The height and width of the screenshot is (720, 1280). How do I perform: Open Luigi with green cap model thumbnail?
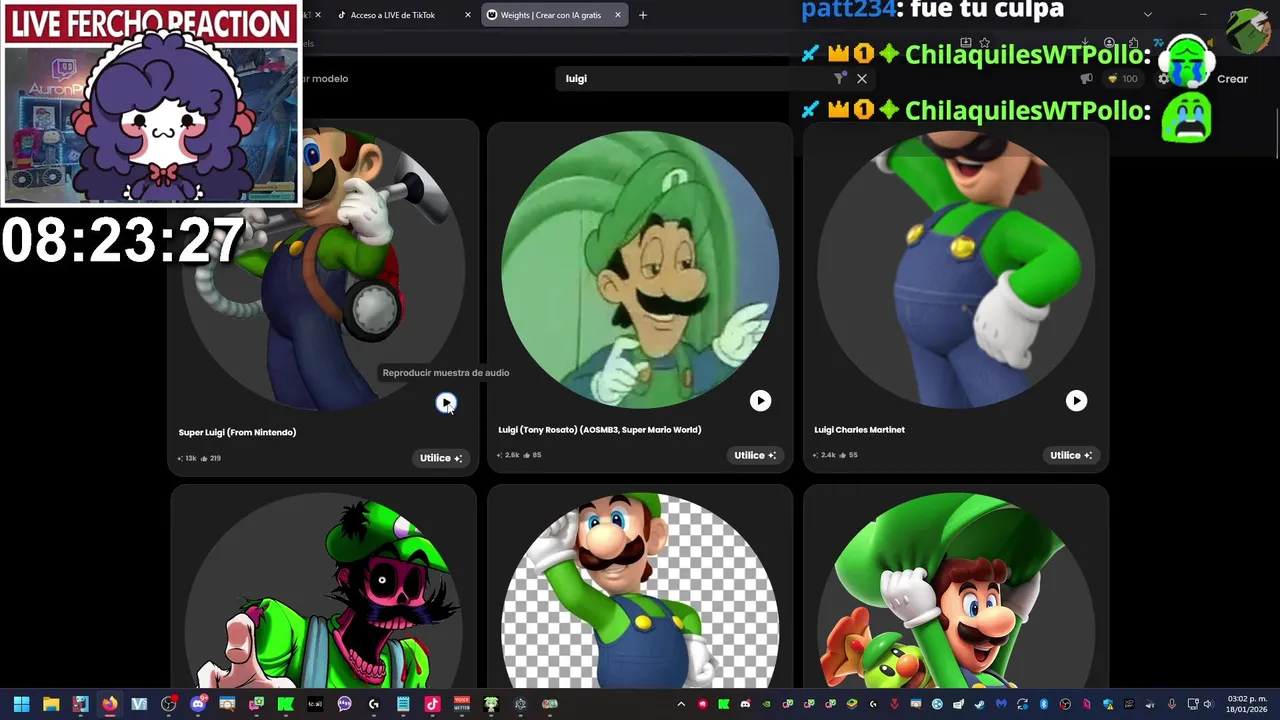[956, 590]
